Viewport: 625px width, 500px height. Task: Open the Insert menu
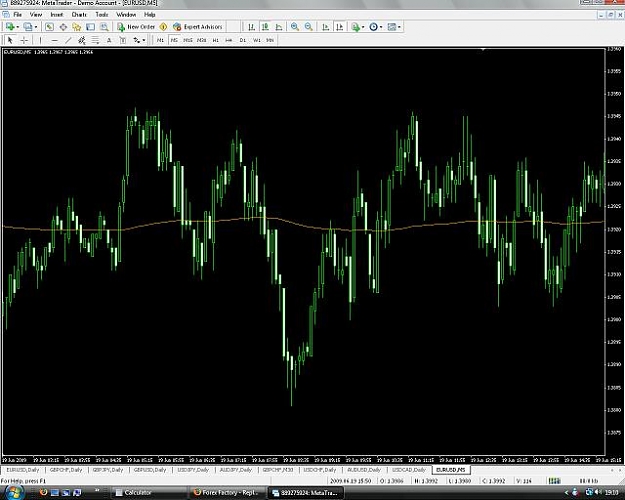(x=57, y=14)
